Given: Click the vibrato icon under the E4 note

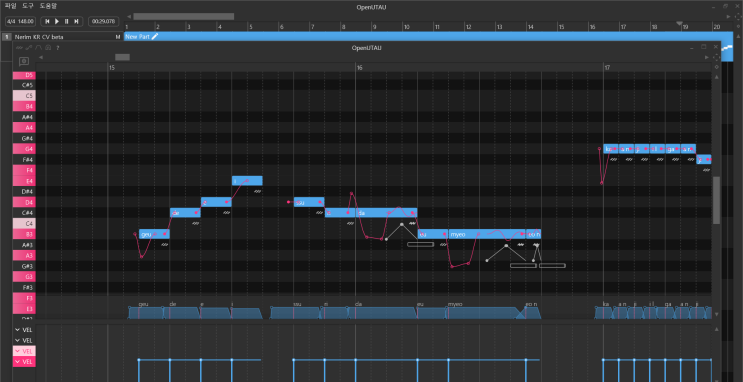Looking at the screenshot, I should click(x=257, y=191).
